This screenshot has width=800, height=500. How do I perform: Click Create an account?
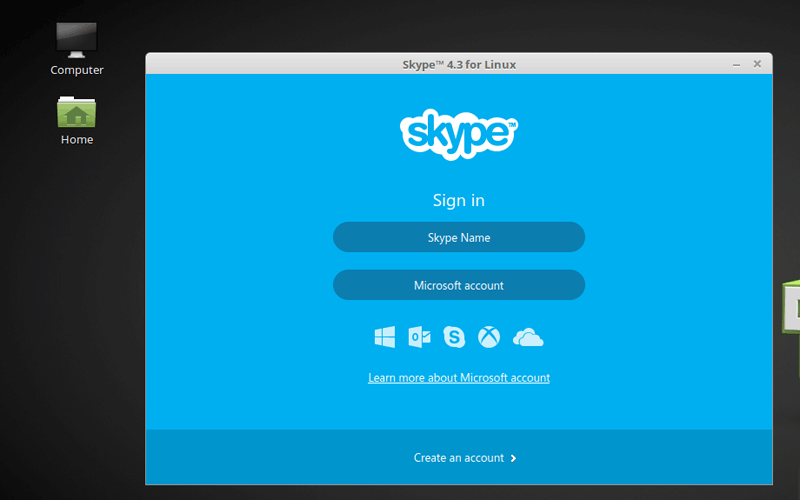tap(459, 458)
